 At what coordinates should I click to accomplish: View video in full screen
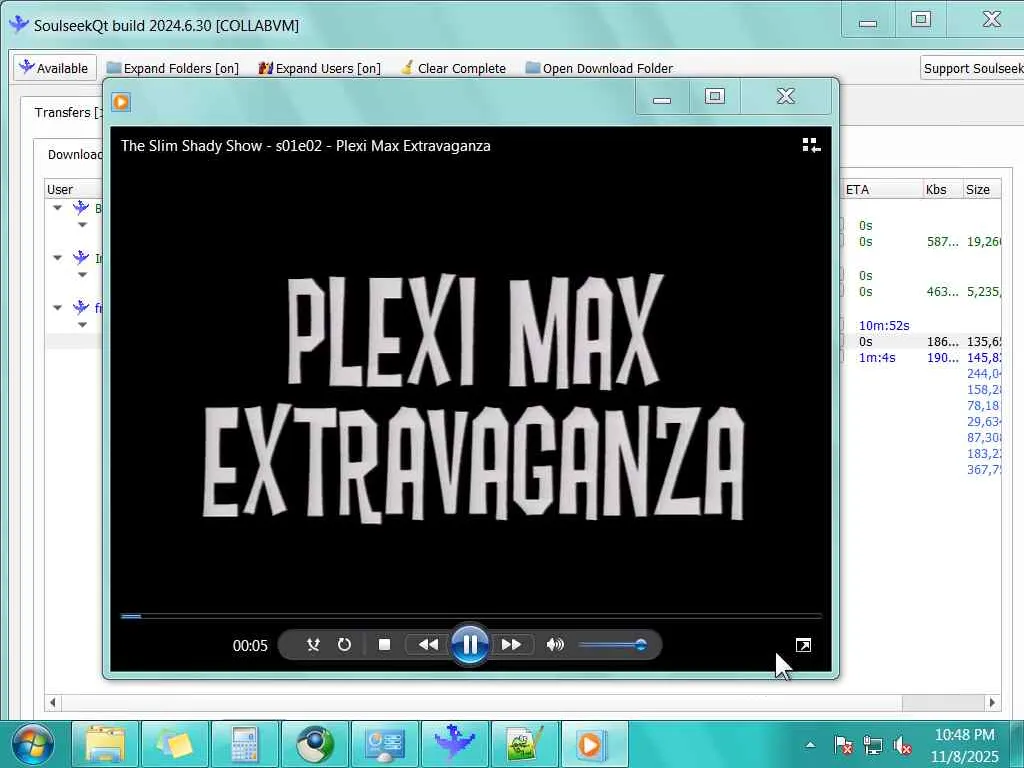tap(803, 645)
